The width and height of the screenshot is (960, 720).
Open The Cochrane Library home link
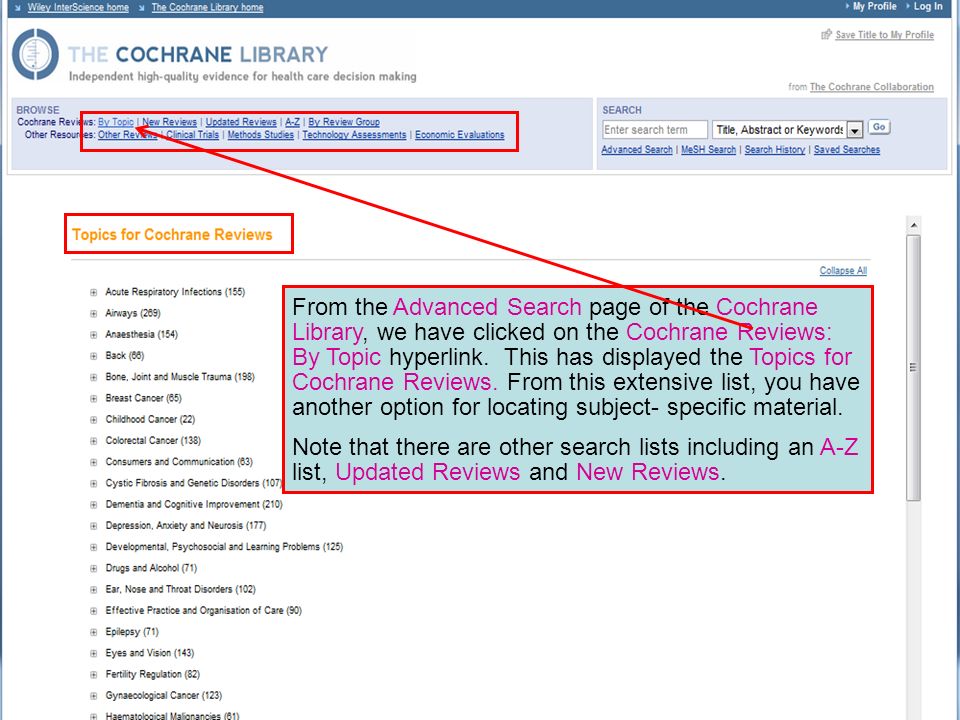click(207, 7)
